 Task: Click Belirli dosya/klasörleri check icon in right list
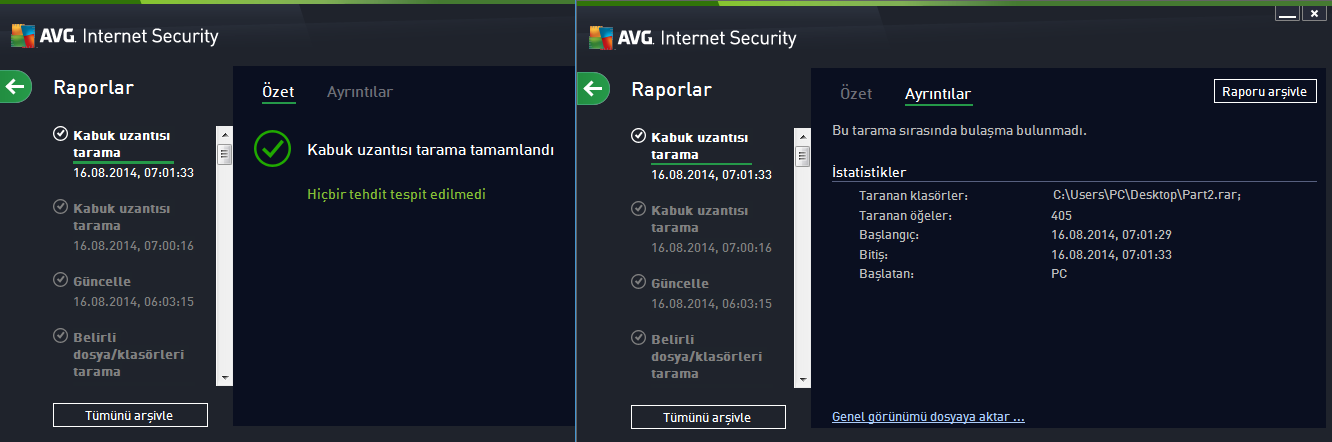tap(639, 338)
